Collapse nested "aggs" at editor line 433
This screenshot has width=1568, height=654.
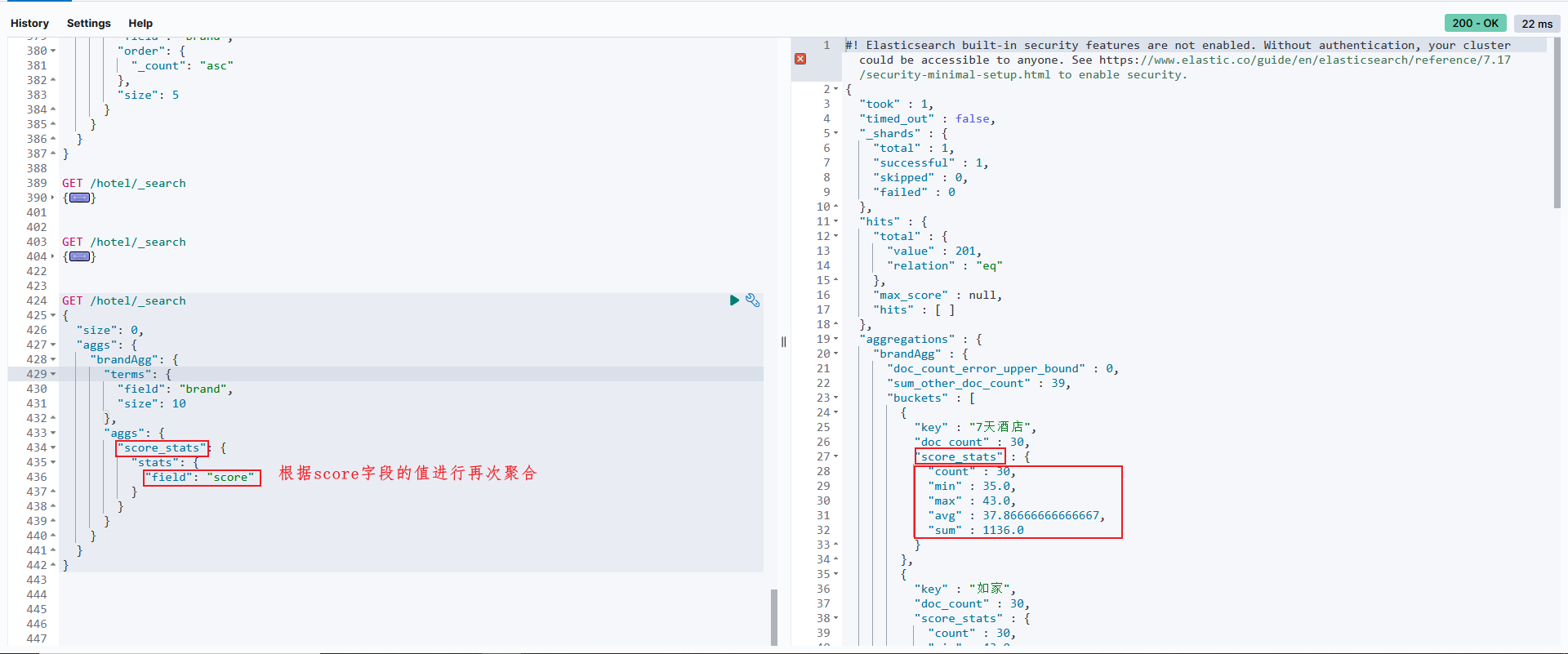pyautogui.click(x=53, y=433)
